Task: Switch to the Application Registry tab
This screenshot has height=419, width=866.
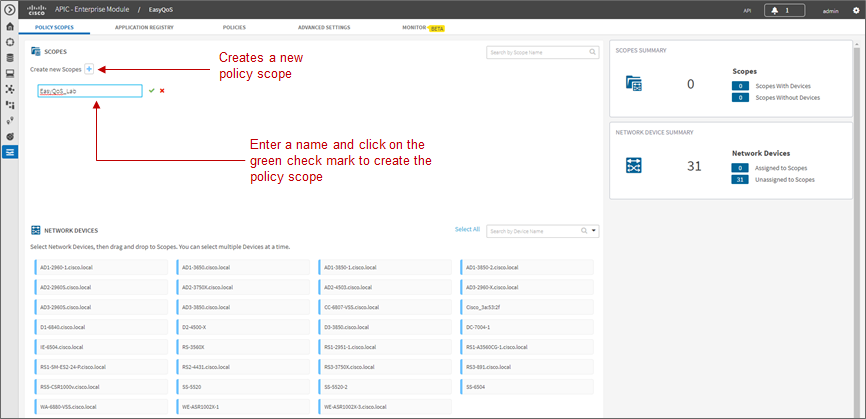Action: pos(144,27)
